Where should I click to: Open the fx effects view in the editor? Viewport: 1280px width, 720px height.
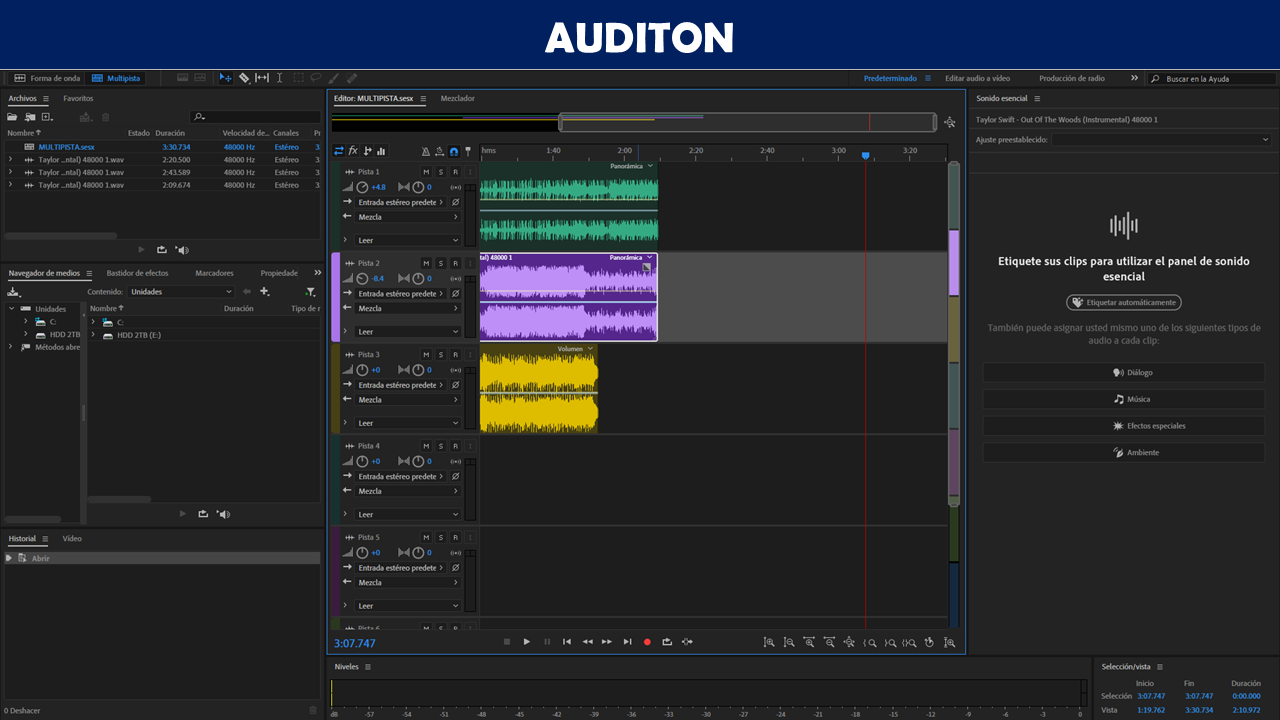(x=353, y=151)
